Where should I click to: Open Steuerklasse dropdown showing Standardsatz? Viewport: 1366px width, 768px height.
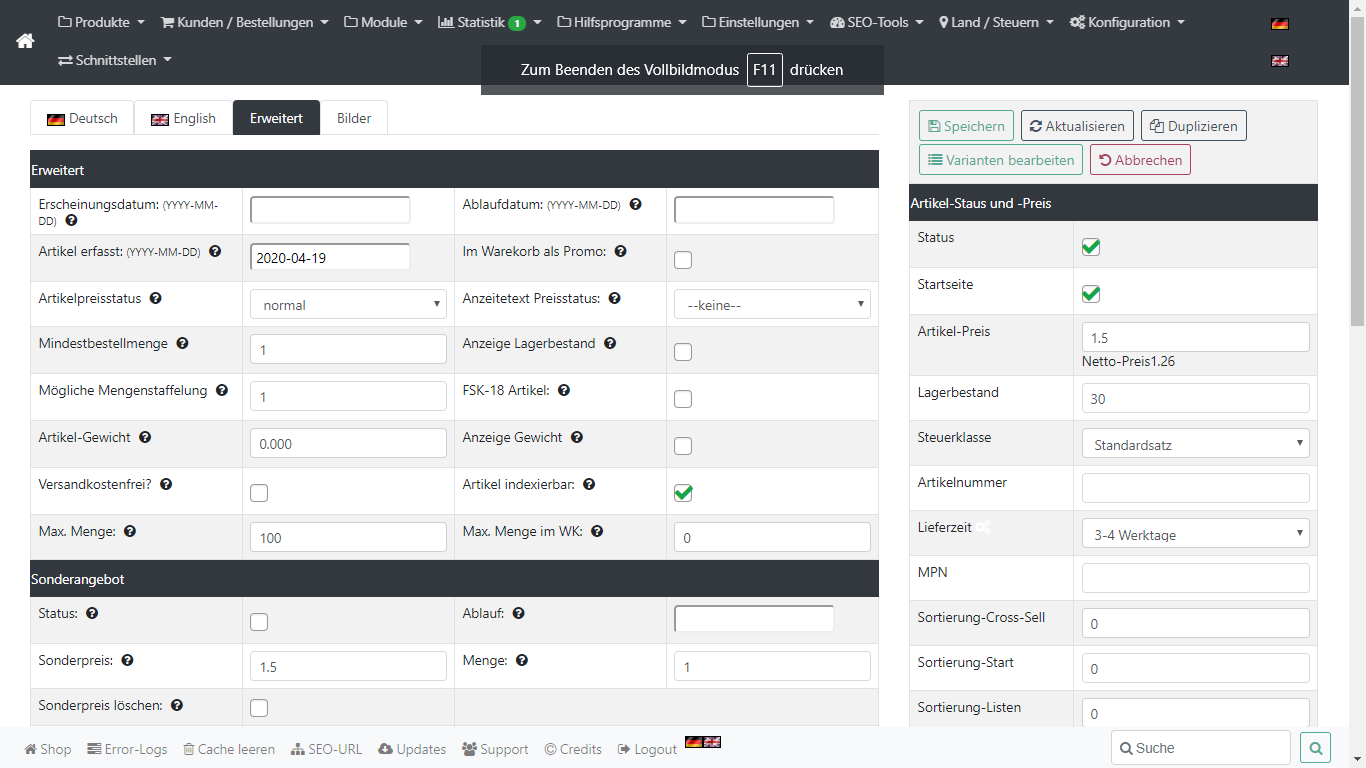pyautogui.click(x=1196, y=443)
